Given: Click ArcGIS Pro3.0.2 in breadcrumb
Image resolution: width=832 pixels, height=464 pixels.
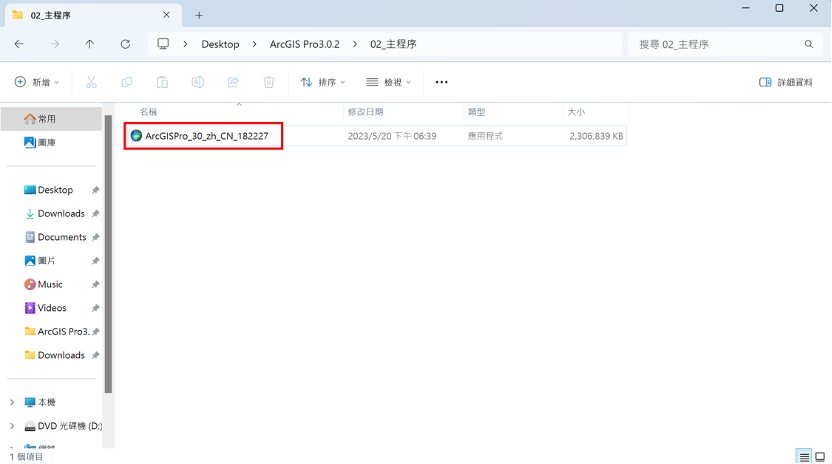Looking at the screenshot, I should [x=305, y=44].
